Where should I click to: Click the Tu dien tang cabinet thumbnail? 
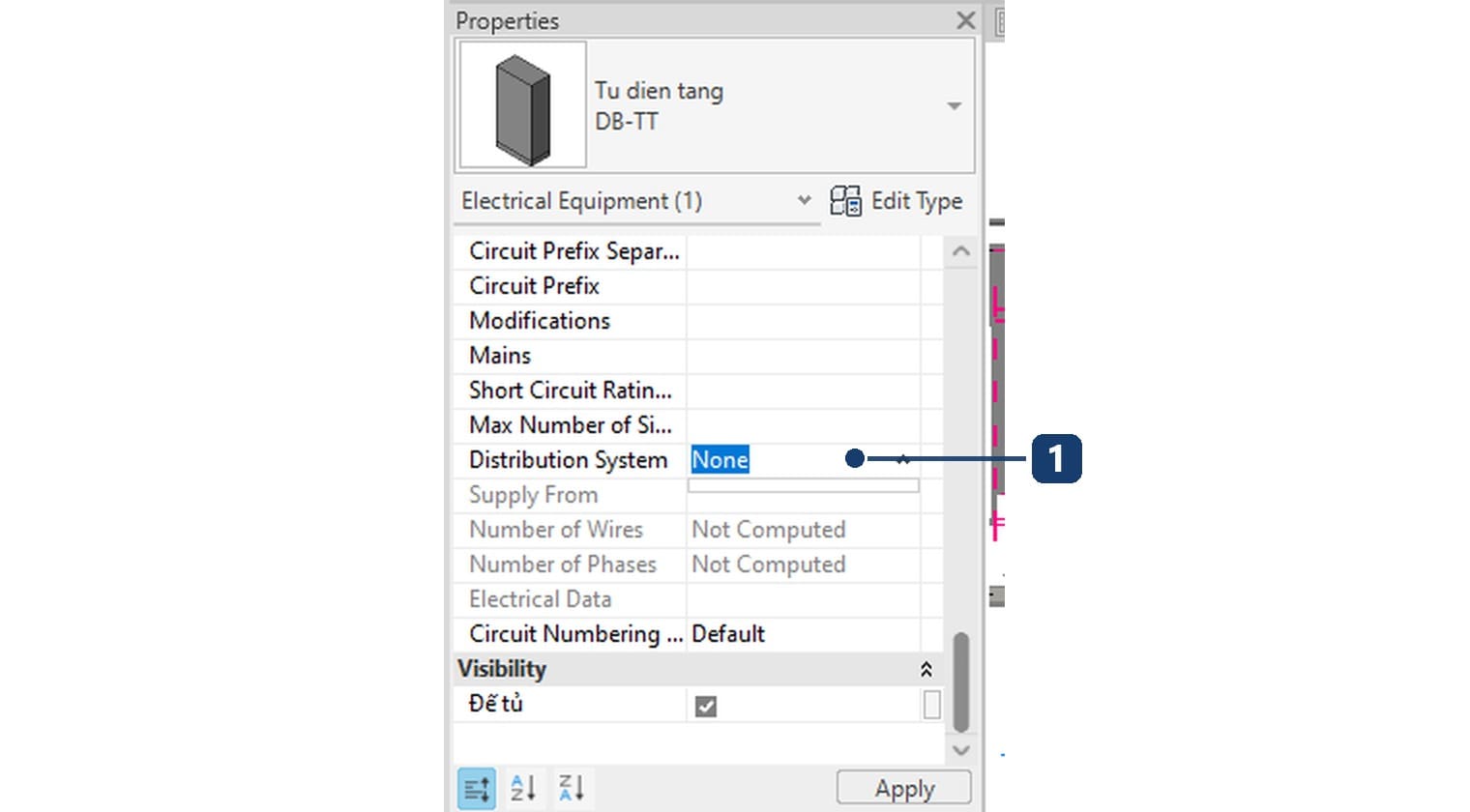(x=522, y=105)
